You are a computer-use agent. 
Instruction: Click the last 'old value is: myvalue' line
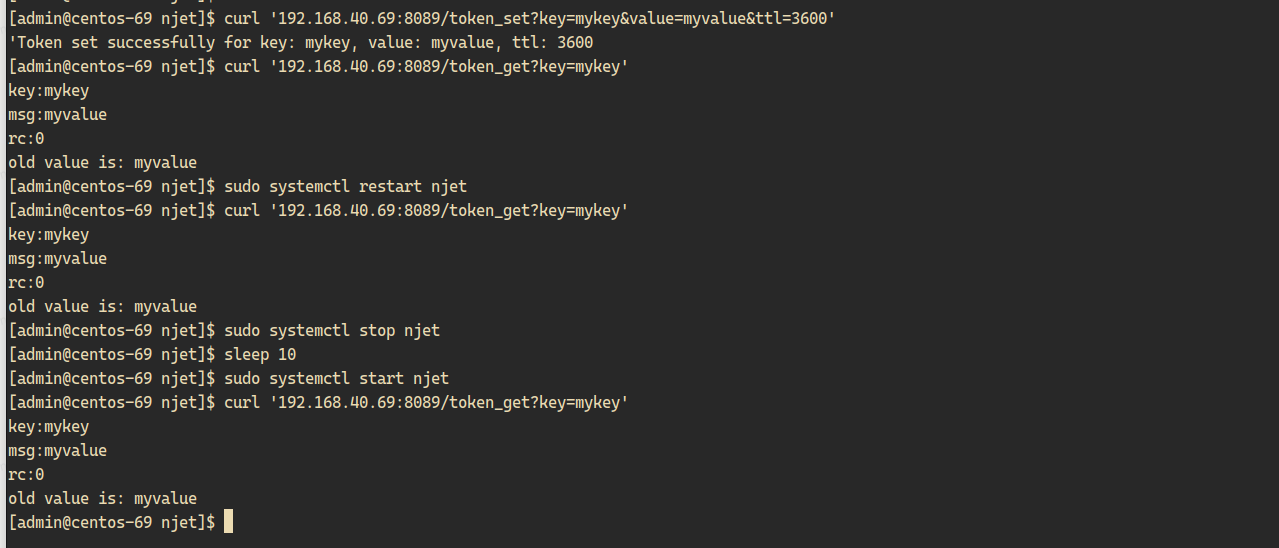(x=102, y=498)
